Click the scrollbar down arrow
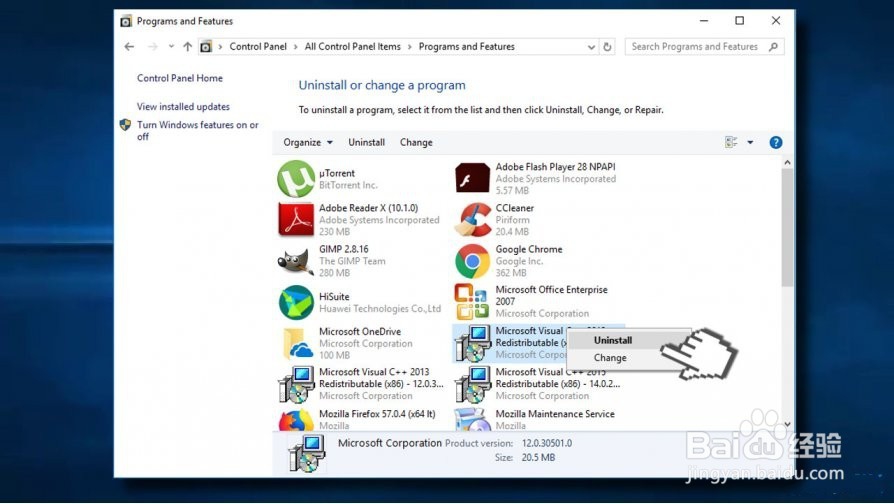This screenshot has height=504, width=894. (787, 424)
